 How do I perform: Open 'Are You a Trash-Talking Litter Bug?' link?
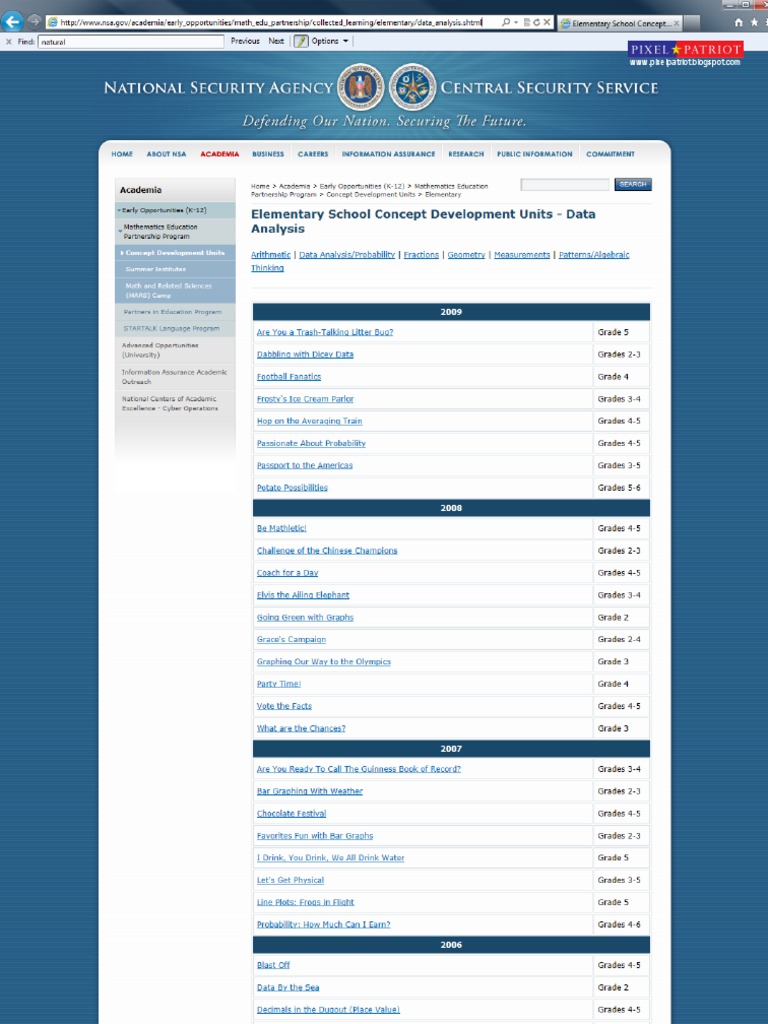point(325,332)
